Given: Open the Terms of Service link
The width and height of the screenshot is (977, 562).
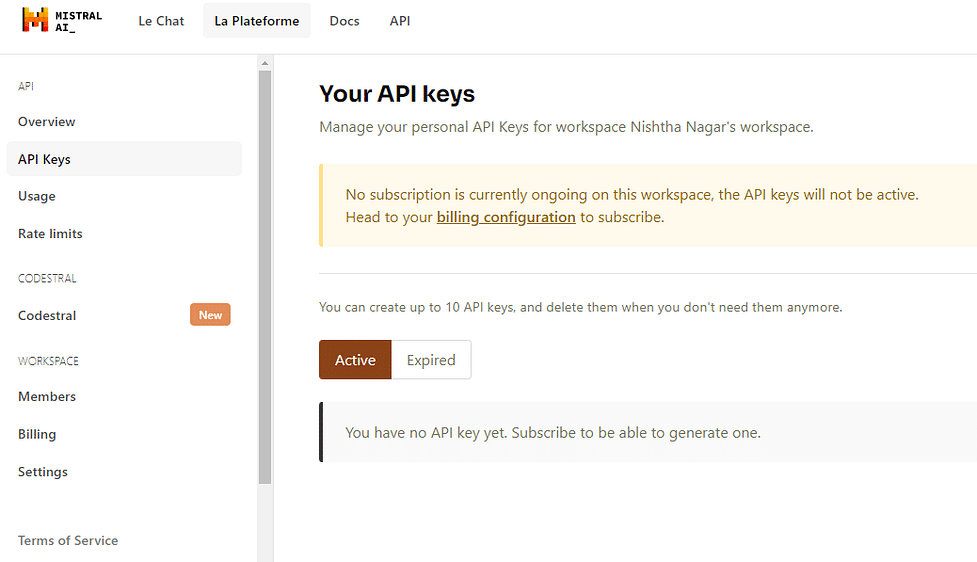Looking at the screenshot, I should point(68,540).
